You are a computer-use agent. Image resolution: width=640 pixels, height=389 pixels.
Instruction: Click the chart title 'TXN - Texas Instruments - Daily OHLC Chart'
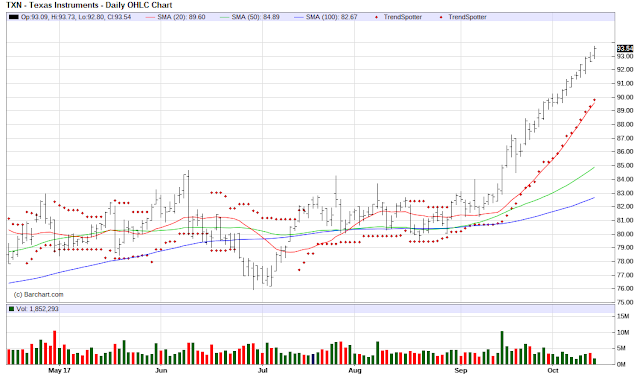point(89,5)
